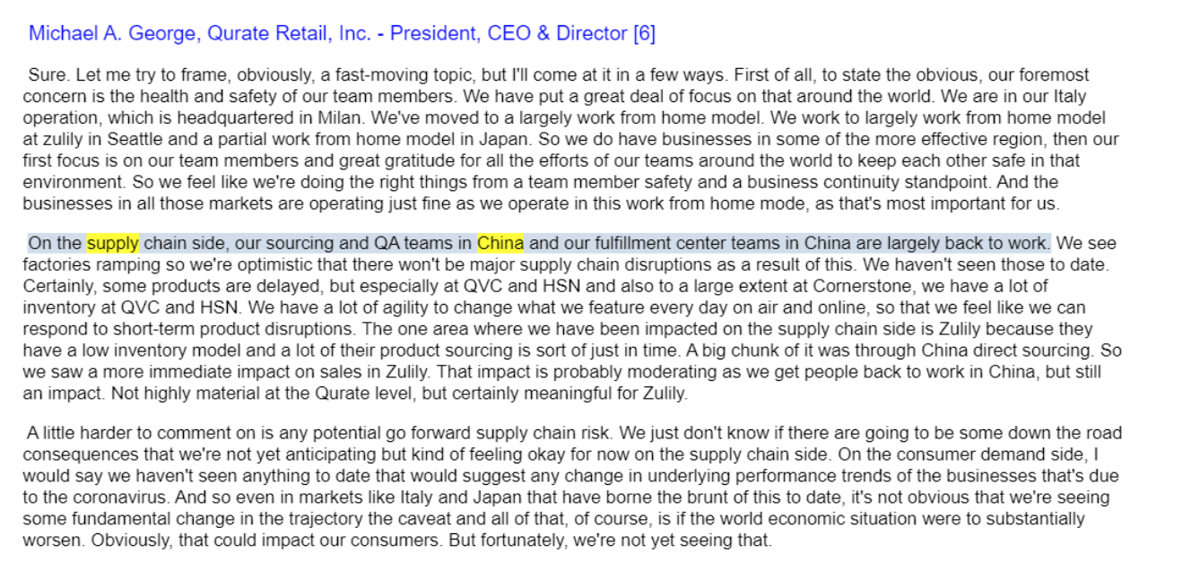Click 'Zulily.' at the end of the second paragraph
Screen dimensions: 1200x579
pyautogui.click(x=664, y=393)
